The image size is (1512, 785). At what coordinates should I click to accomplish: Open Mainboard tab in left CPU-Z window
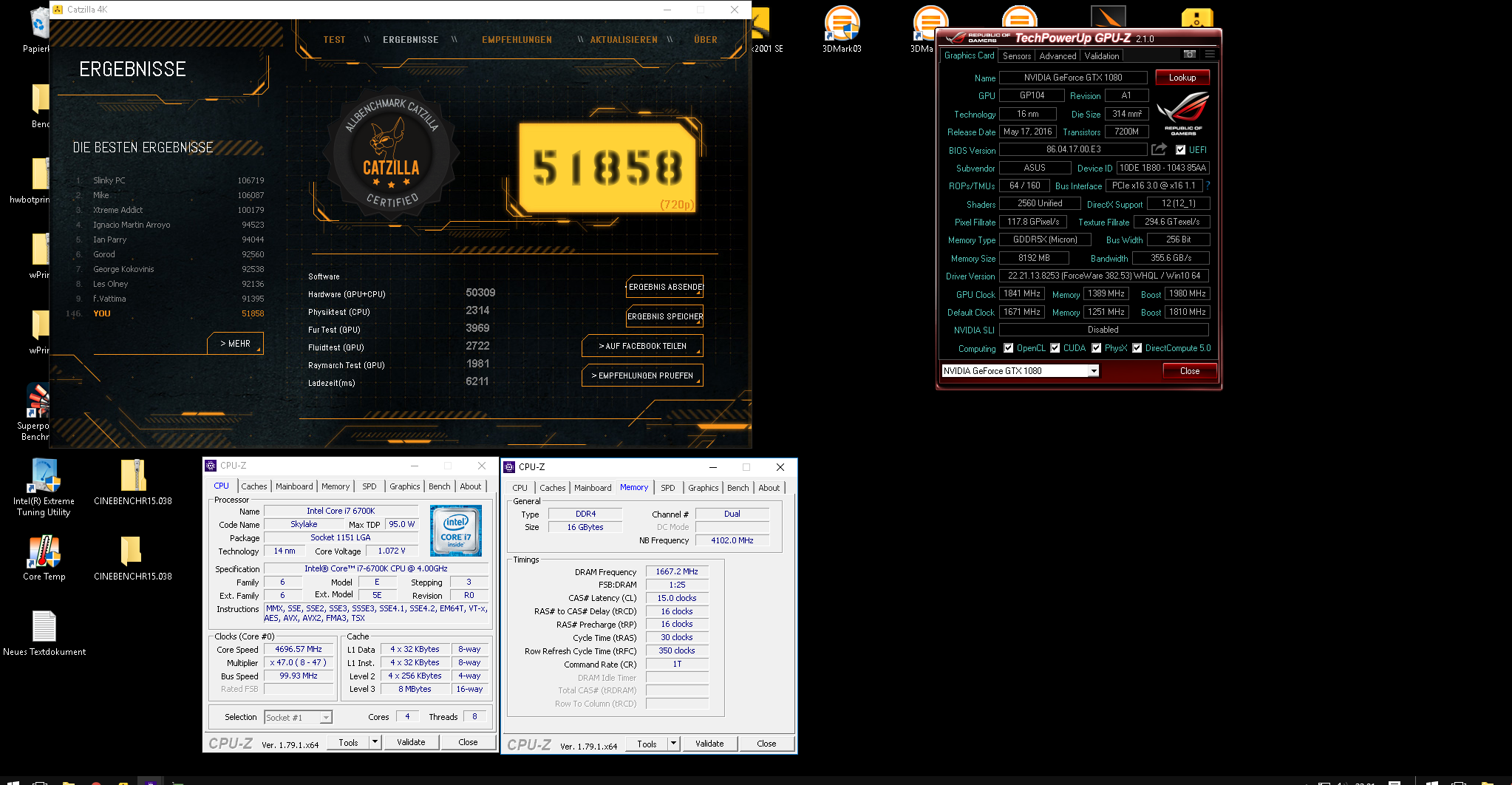click(x=294, y=486)
